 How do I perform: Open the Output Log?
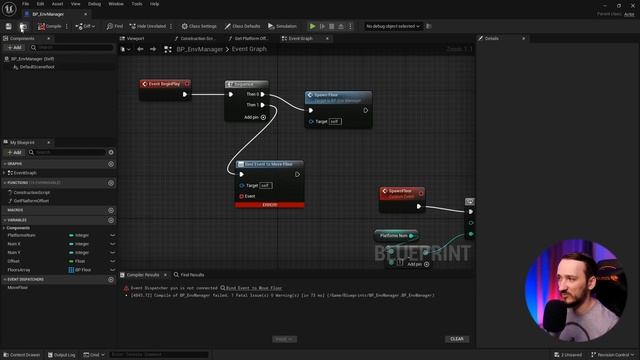pos(62,355)
